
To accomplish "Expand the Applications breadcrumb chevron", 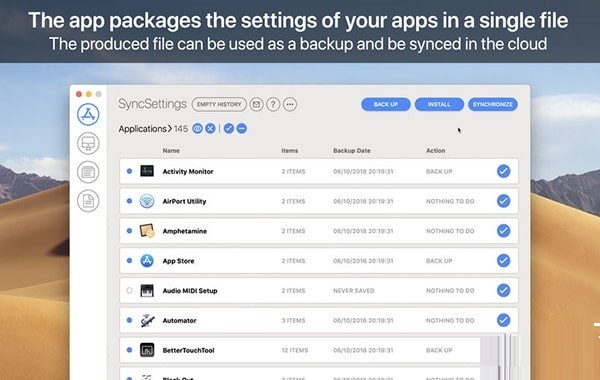I will pyautogui.click(x=170, y=129).
